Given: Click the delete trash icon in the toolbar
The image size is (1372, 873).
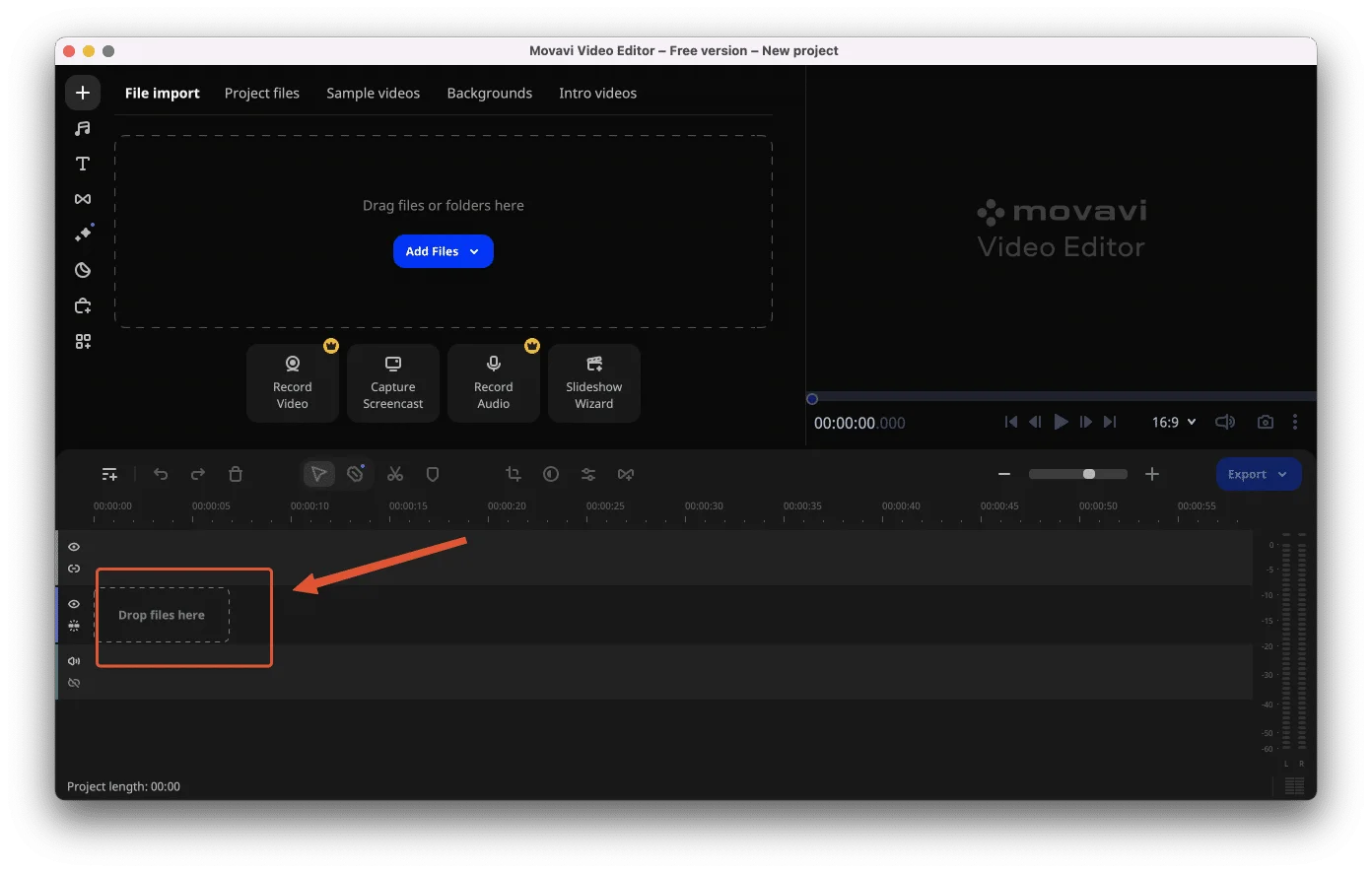Looking at the screenshot, I should pos(236,474).
